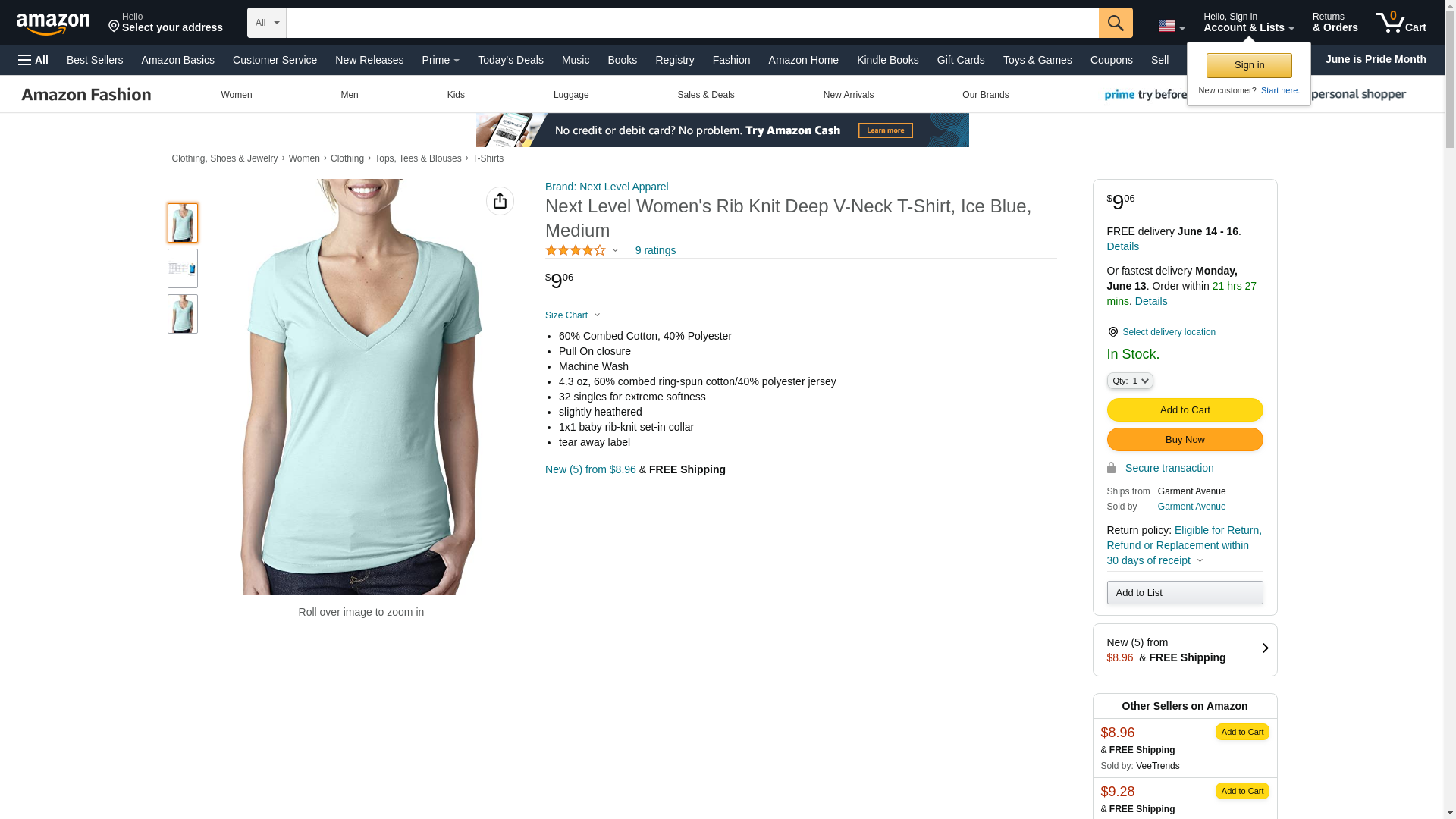Open the Qty quantity dropdown
Screen dimensions: 1456x819
tap(1130, 381)
